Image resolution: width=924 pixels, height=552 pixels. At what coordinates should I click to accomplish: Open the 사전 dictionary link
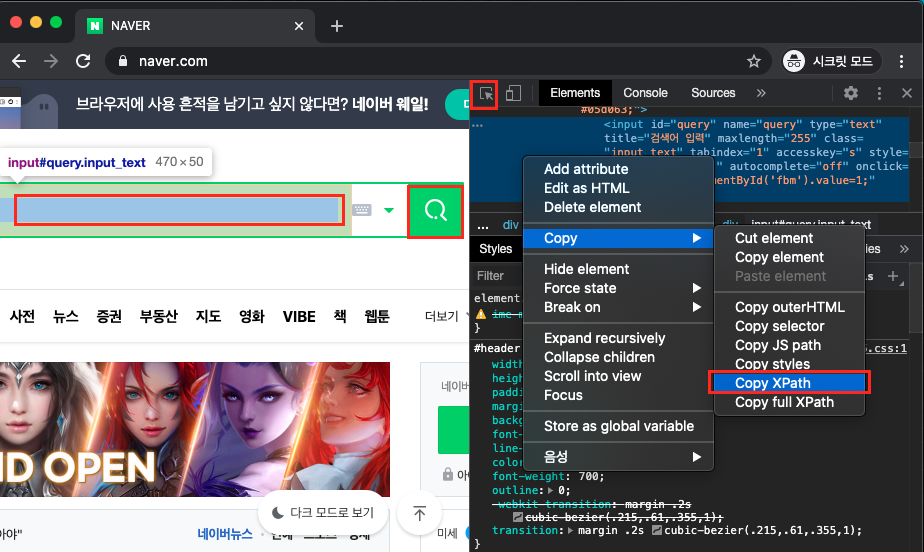click(x=22, y=316)
